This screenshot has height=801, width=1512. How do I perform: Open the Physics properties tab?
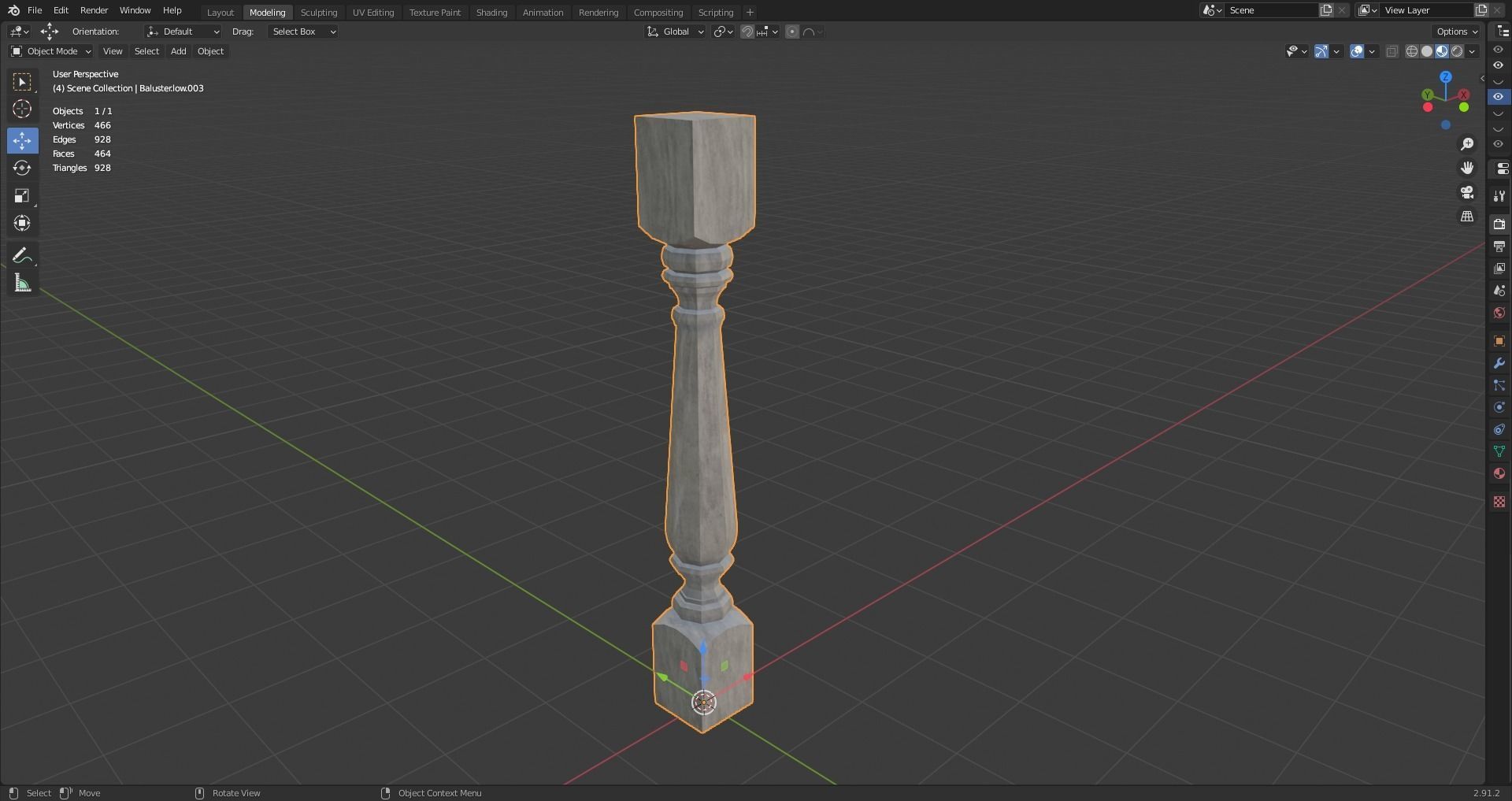tap(1499, 407)
